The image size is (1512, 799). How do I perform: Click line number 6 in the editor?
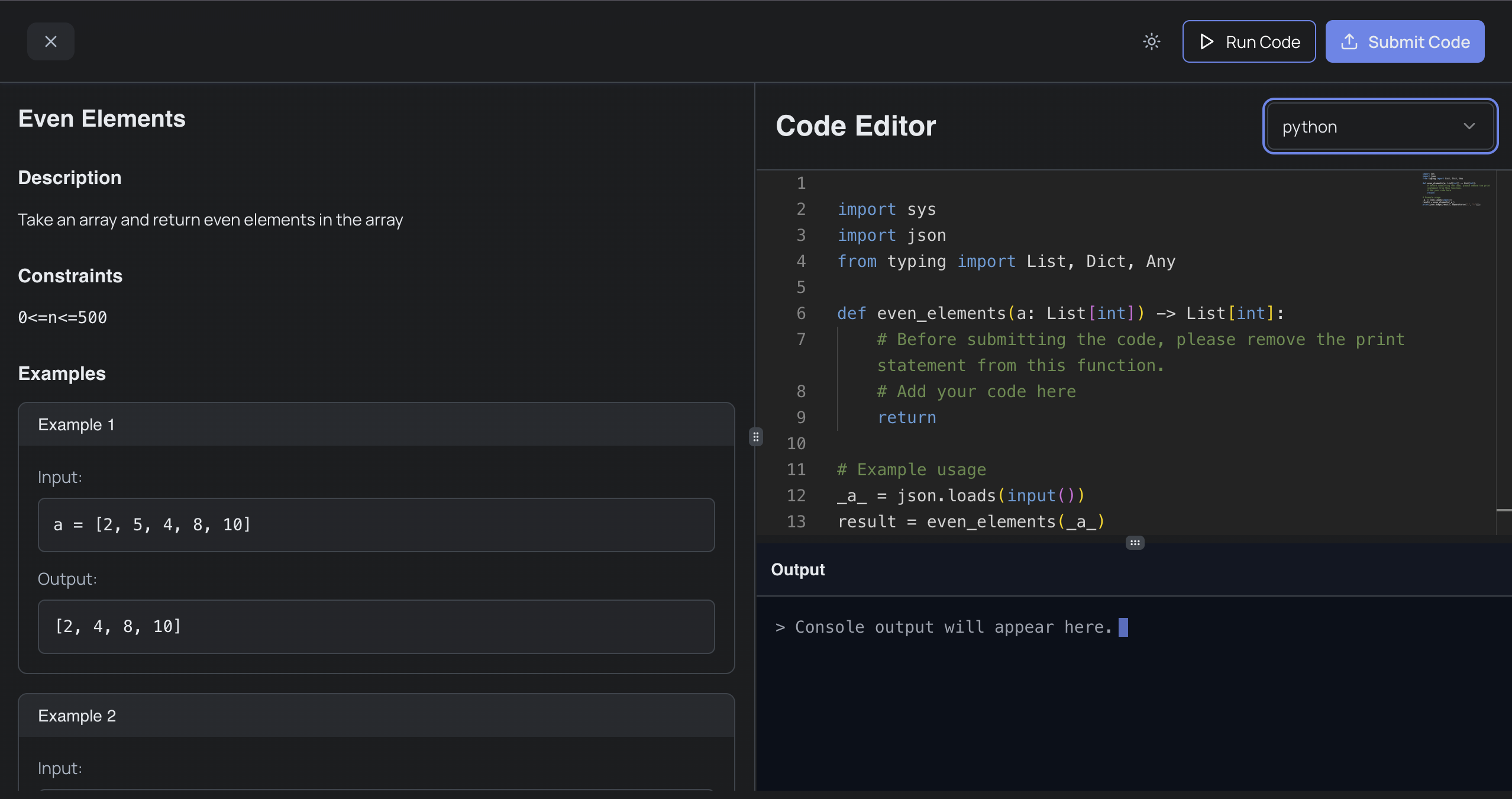[800, 313]
